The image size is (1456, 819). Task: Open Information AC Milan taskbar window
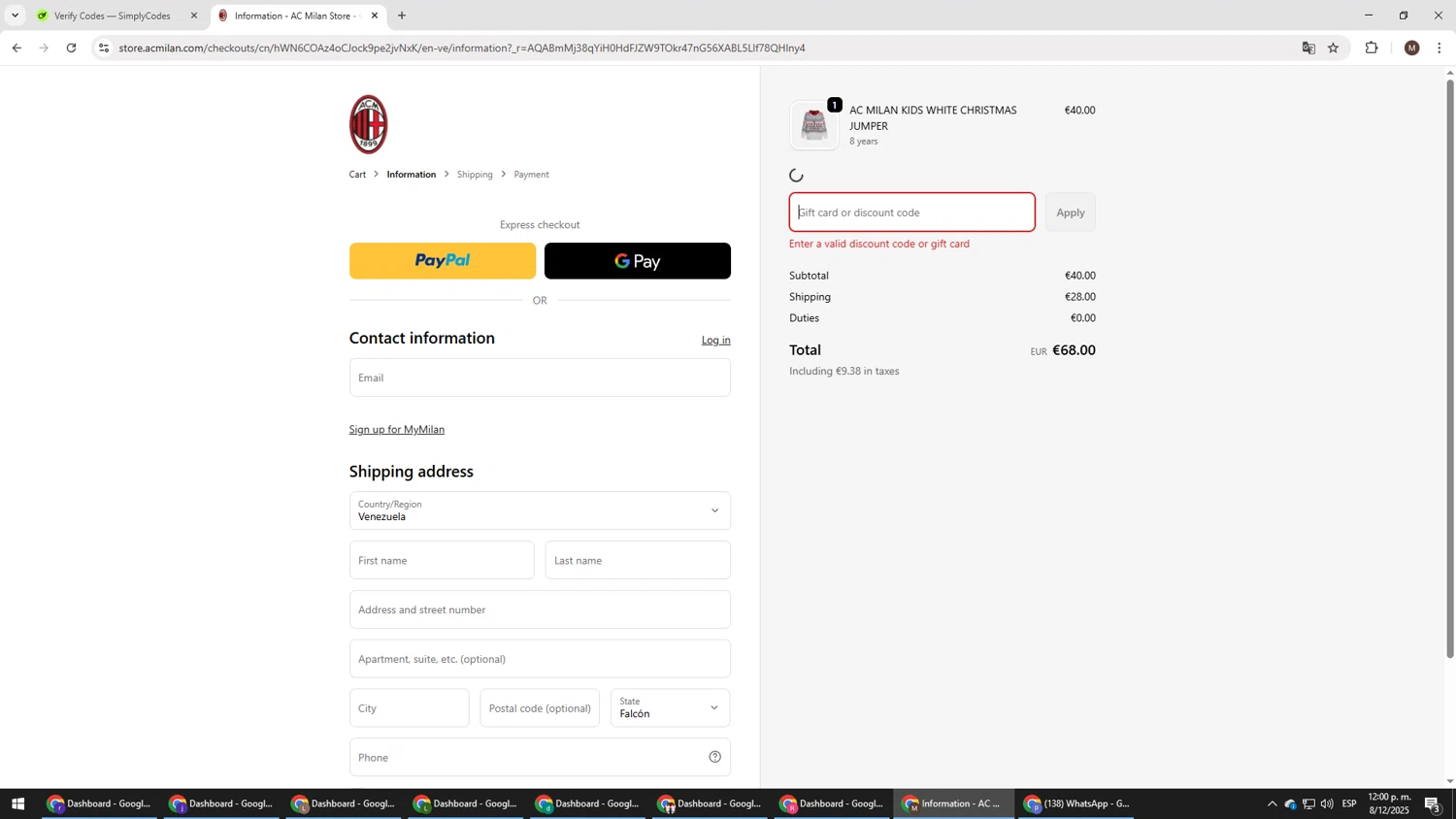click(x=955, y=803)
